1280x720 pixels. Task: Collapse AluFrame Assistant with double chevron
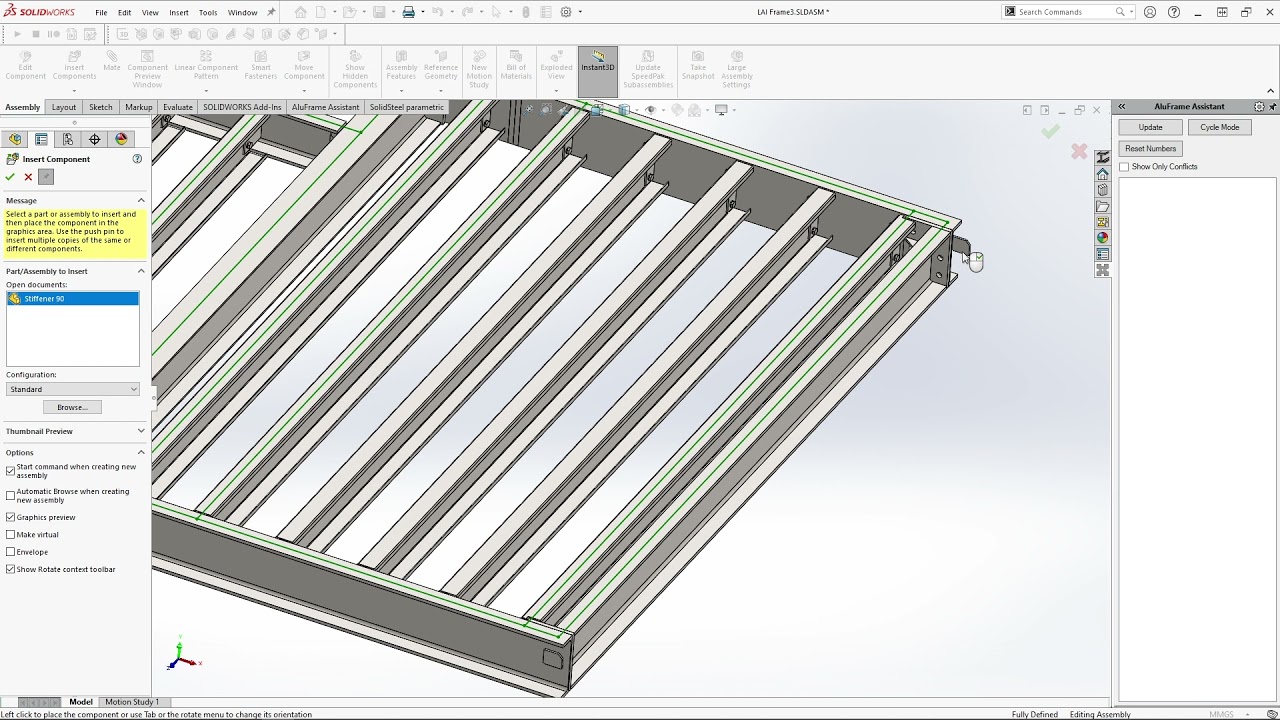1122,106
